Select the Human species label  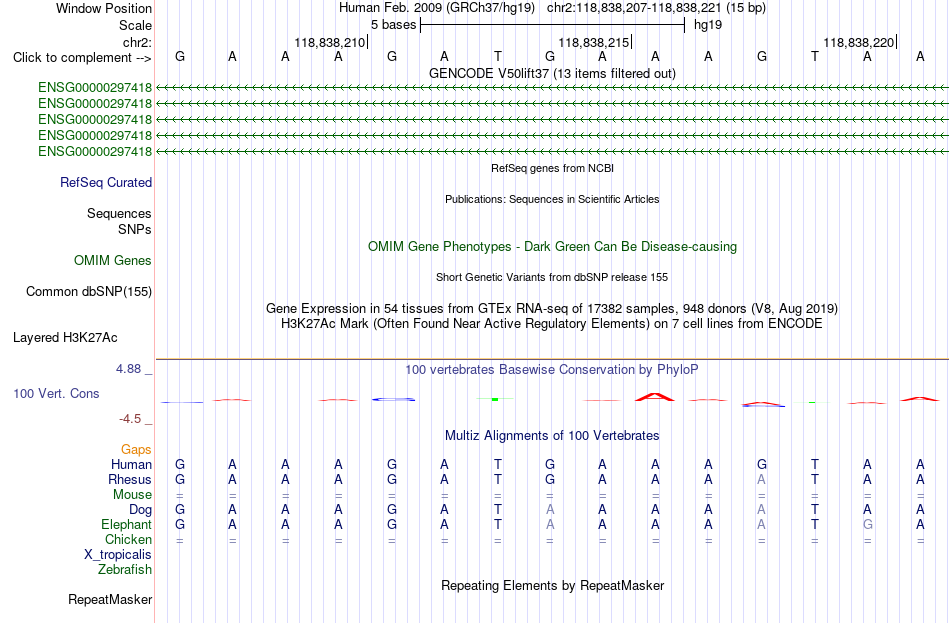(x=131, y=465)
